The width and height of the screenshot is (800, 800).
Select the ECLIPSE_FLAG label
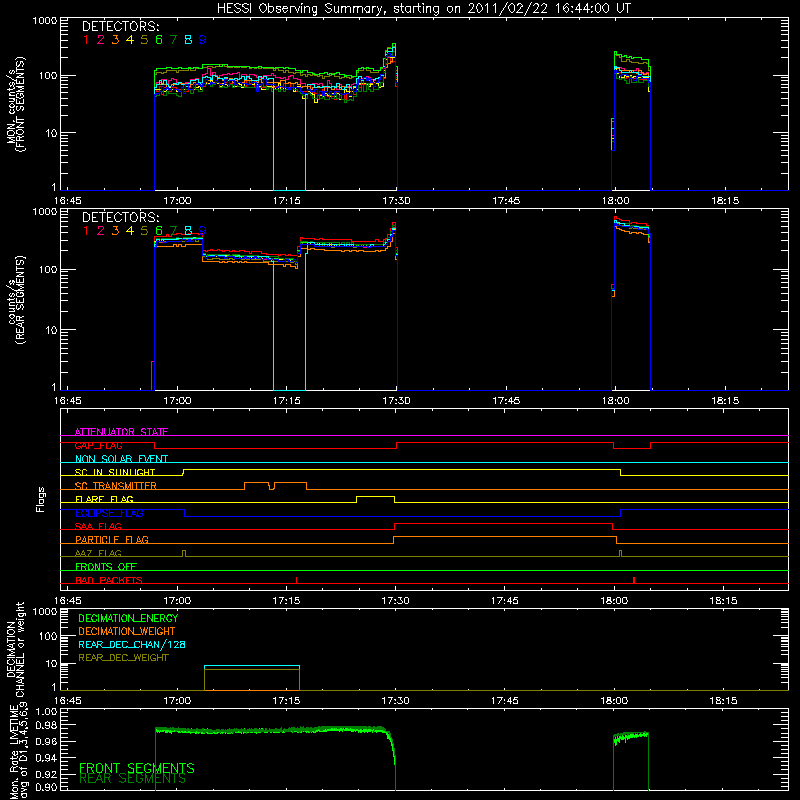[x=109, y=513]
